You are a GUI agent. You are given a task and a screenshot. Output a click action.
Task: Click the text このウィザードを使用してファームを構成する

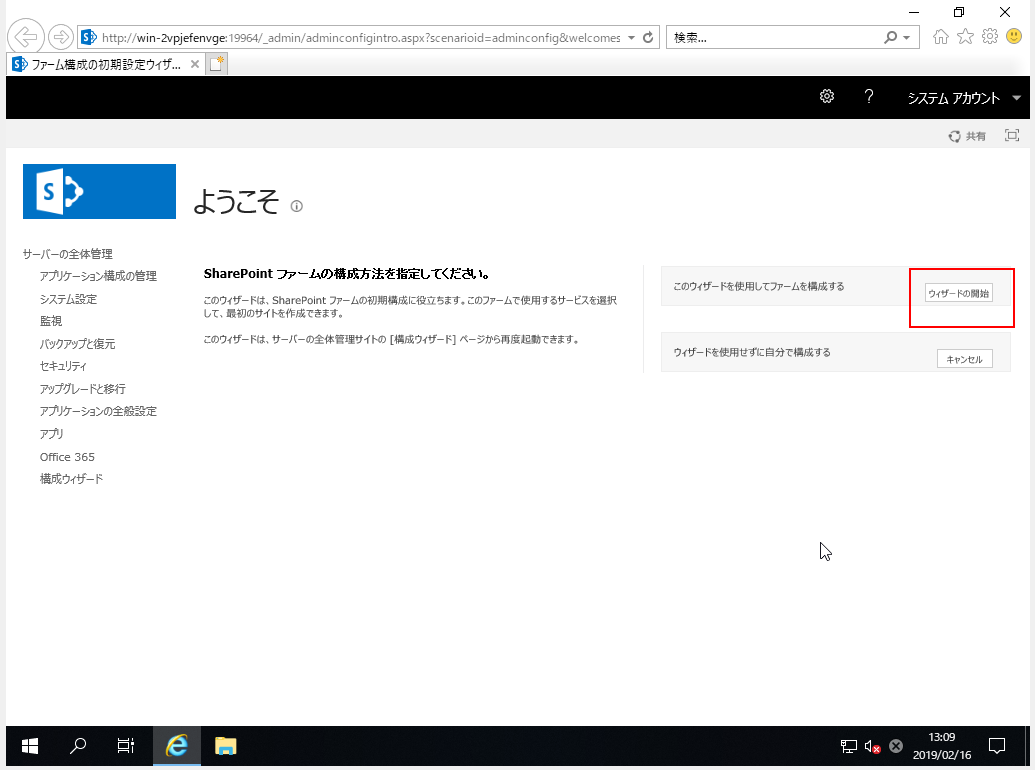pyautogui.click(x=758, y=286)
